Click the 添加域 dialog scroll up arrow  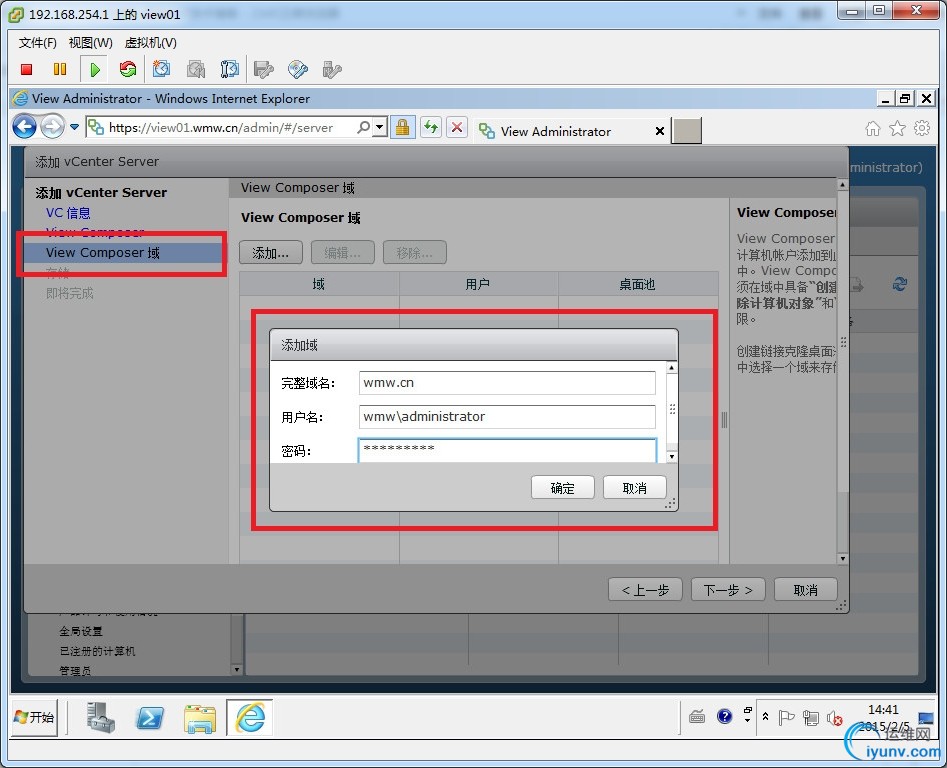tap(672, 367)
